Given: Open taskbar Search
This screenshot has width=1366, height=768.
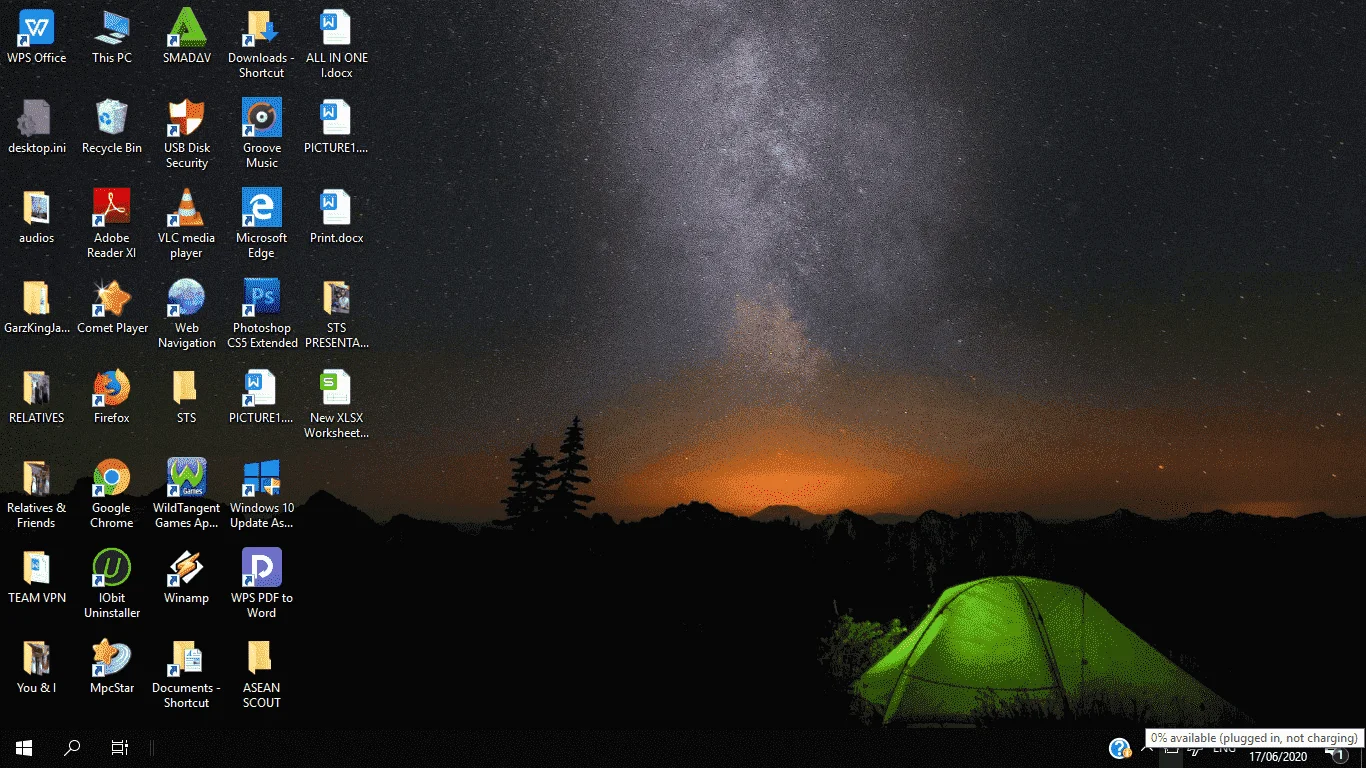Looking at the screenshot, I should click(72, 748).
